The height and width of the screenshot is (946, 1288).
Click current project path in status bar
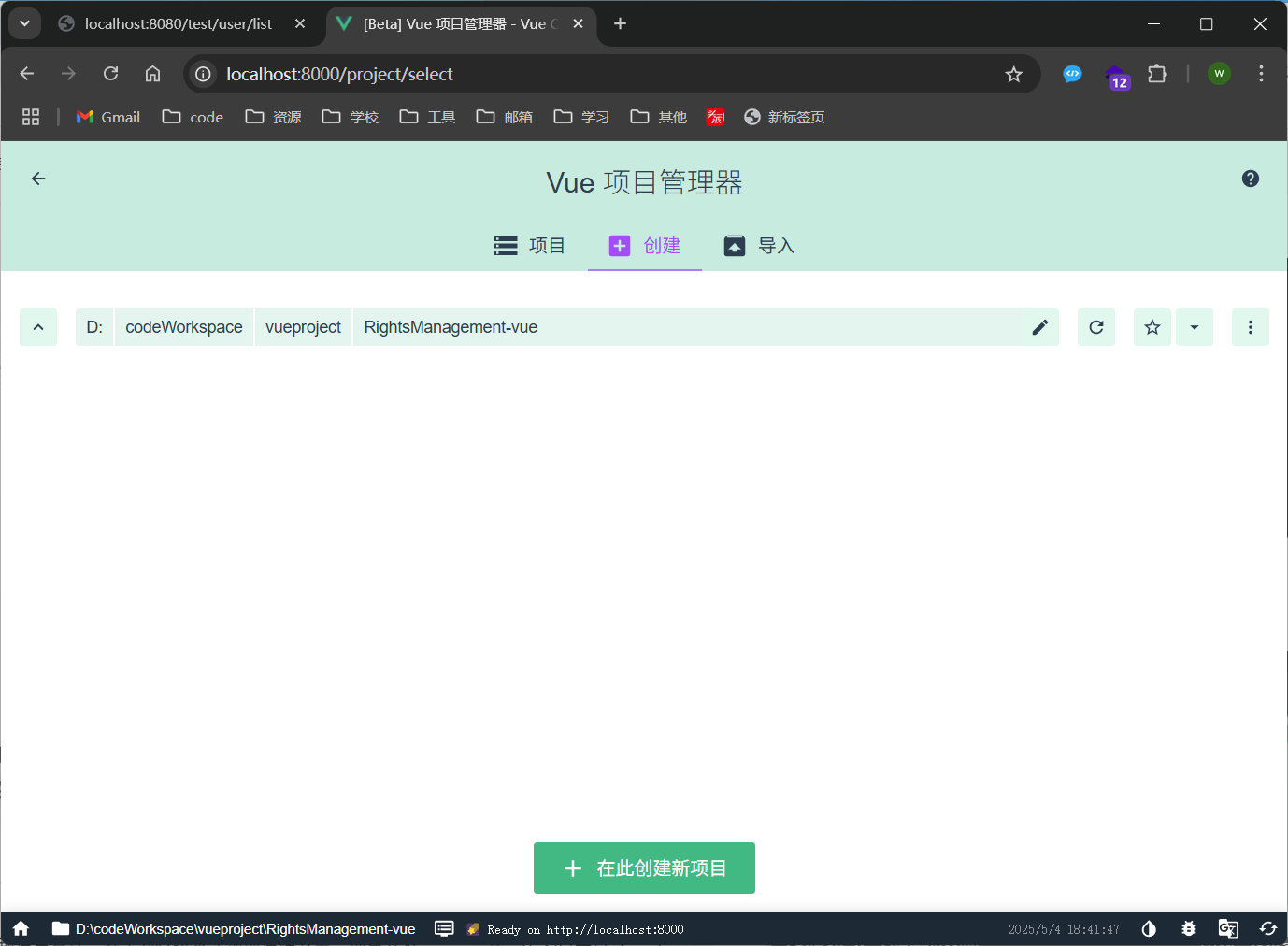(x=234, y=928)
